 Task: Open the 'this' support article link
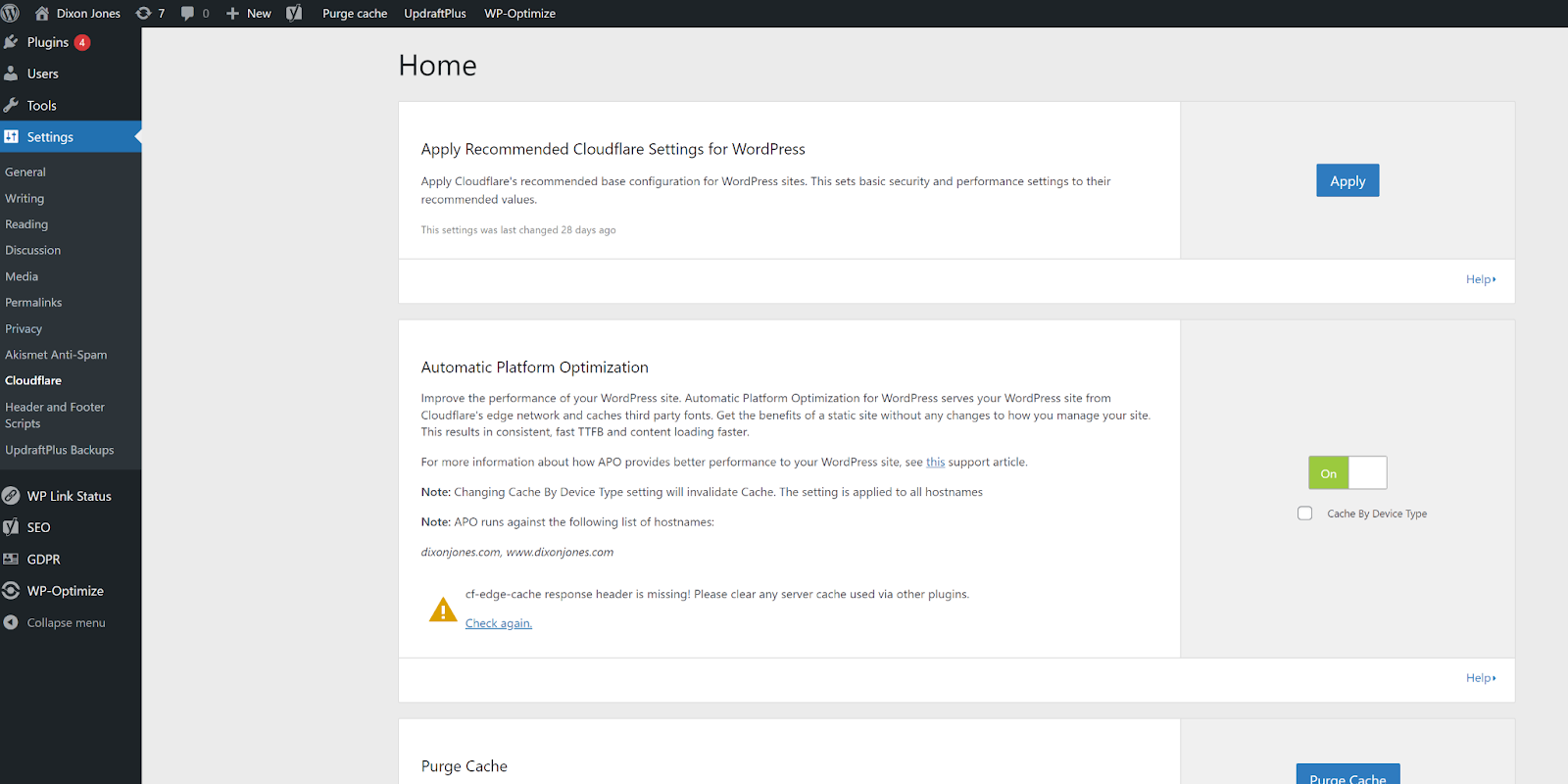[x=936, y=463]
